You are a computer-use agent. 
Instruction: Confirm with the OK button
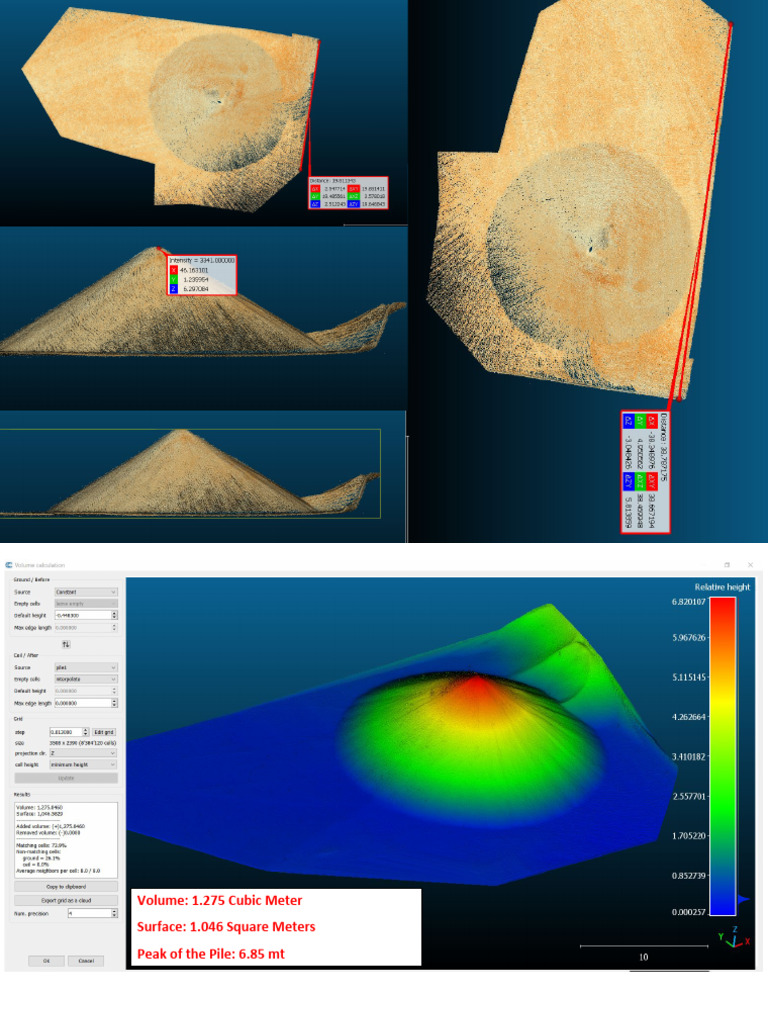pos(46,961)
